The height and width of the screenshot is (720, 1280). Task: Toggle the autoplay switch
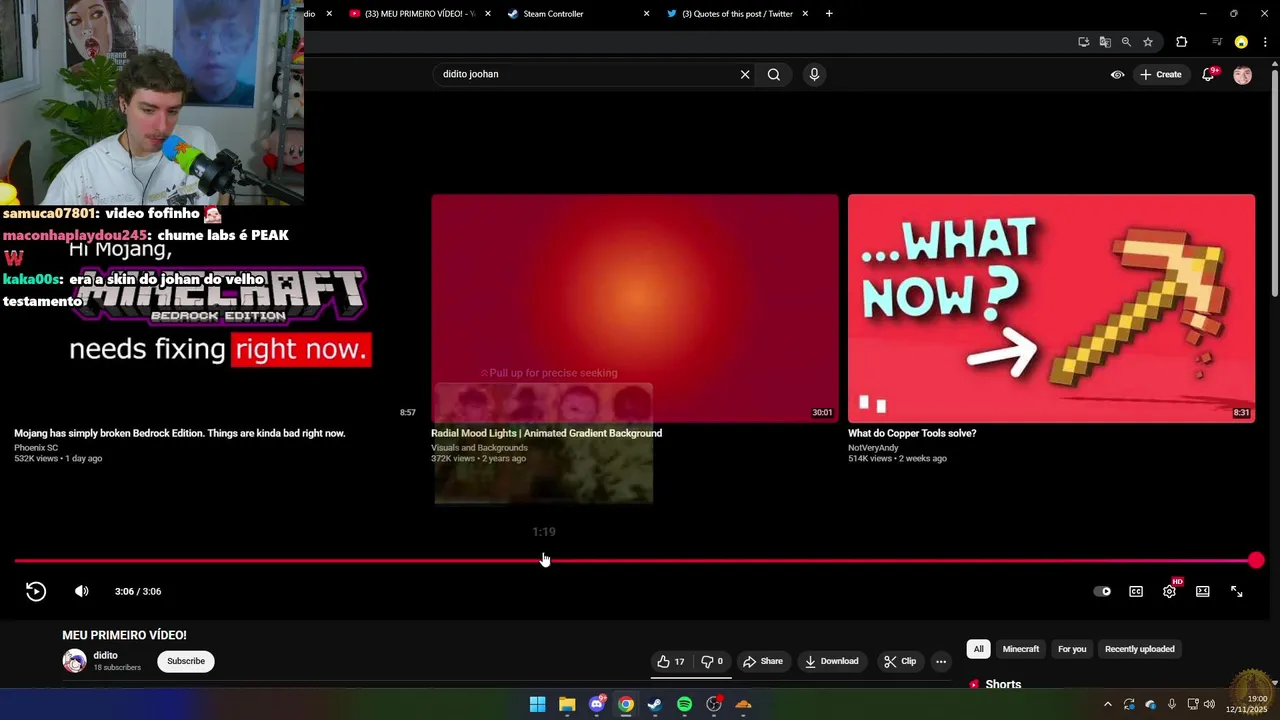point(1102,591)
